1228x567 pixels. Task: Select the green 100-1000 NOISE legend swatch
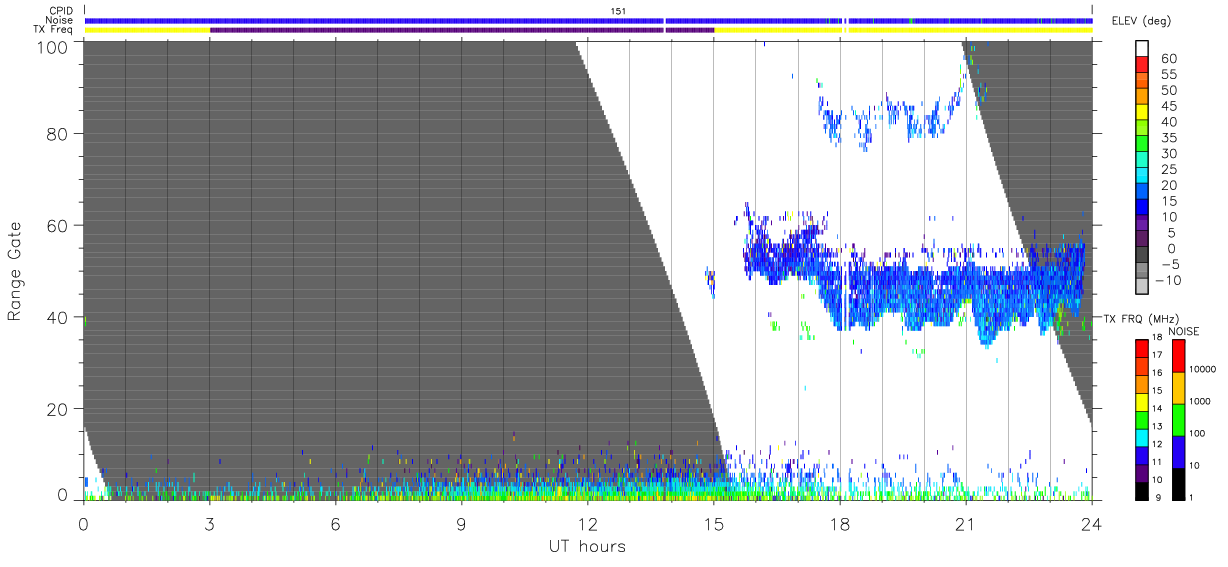(1177, 419)
